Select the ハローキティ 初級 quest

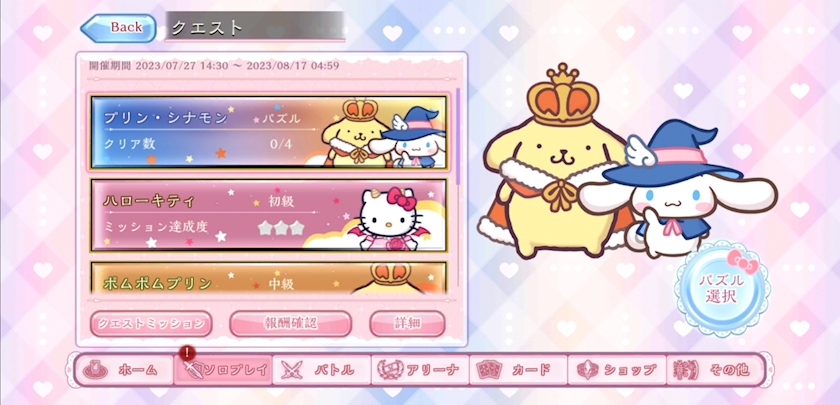pos(268,215)
